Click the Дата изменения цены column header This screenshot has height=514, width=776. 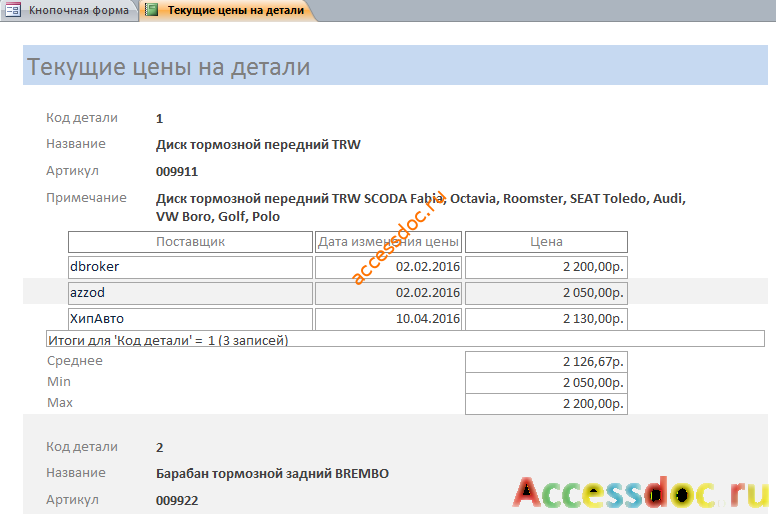(388, 242)
